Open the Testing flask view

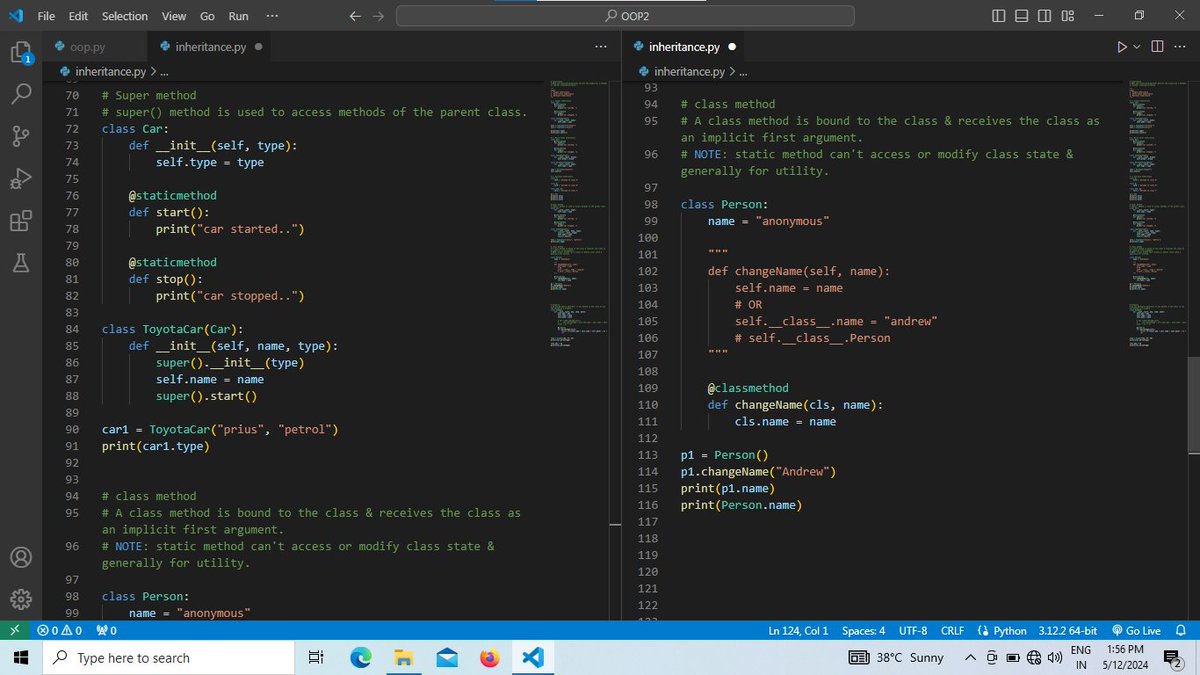click(x=22, y=262)
